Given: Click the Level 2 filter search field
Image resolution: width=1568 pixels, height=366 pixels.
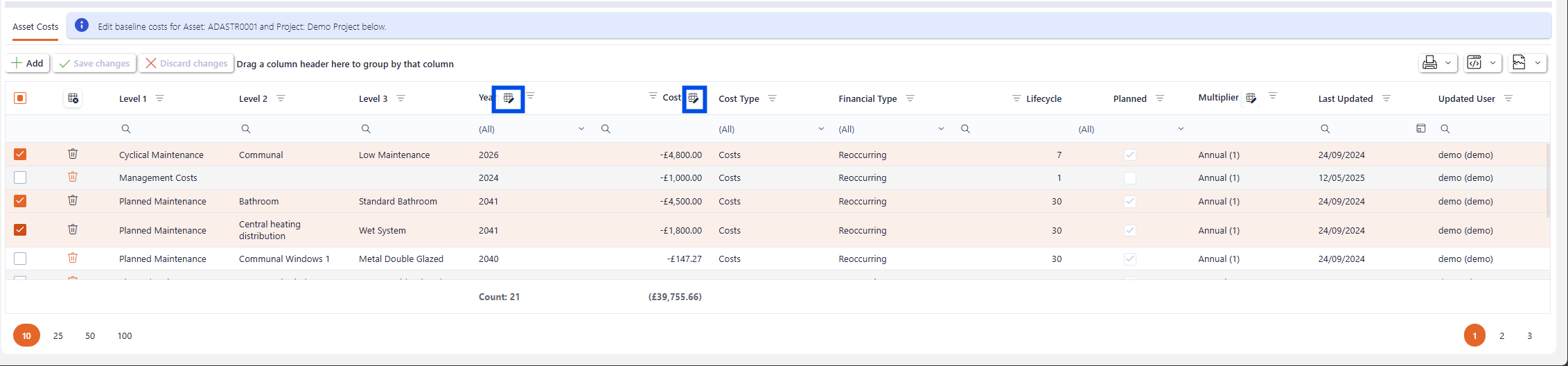Looking at the screenshot, I should [x=291, y=129].
